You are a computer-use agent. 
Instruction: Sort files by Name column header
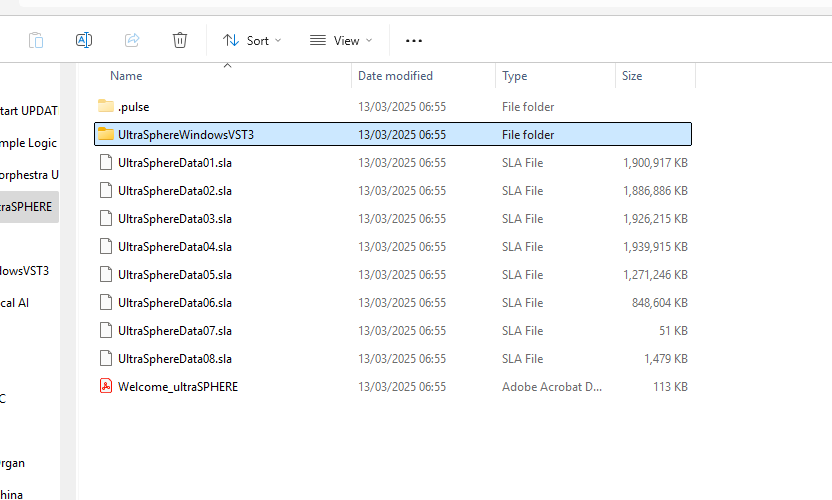tap(126, 76)
